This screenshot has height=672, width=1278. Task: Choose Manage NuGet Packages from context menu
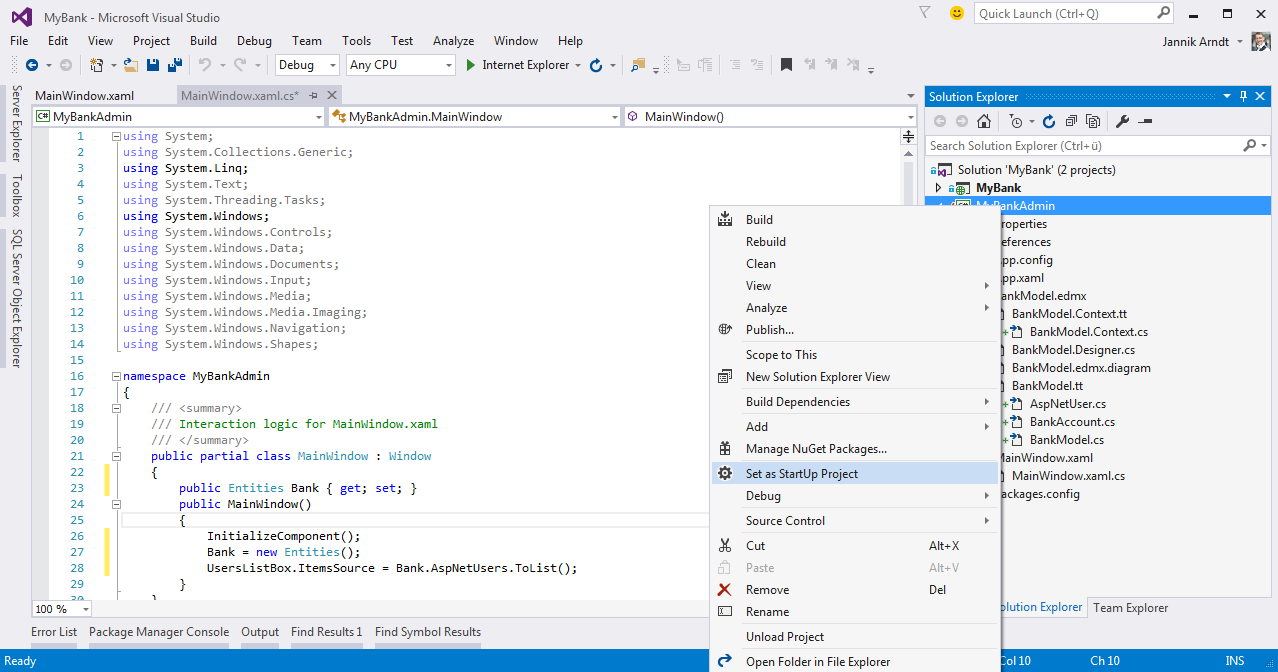point(855,449)
